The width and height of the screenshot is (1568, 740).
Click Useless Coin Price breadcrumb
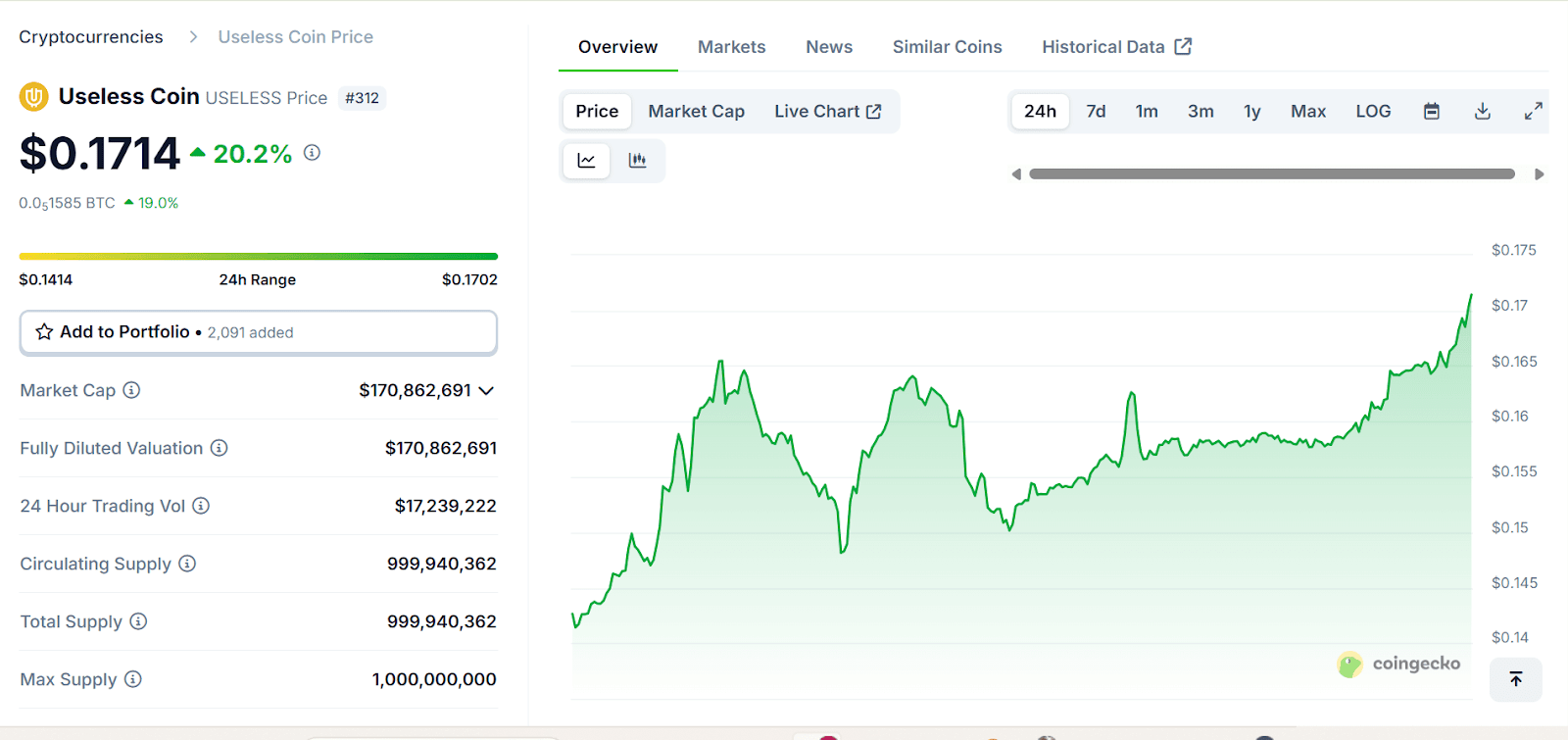pyautogui.click(x=296, y=37)
